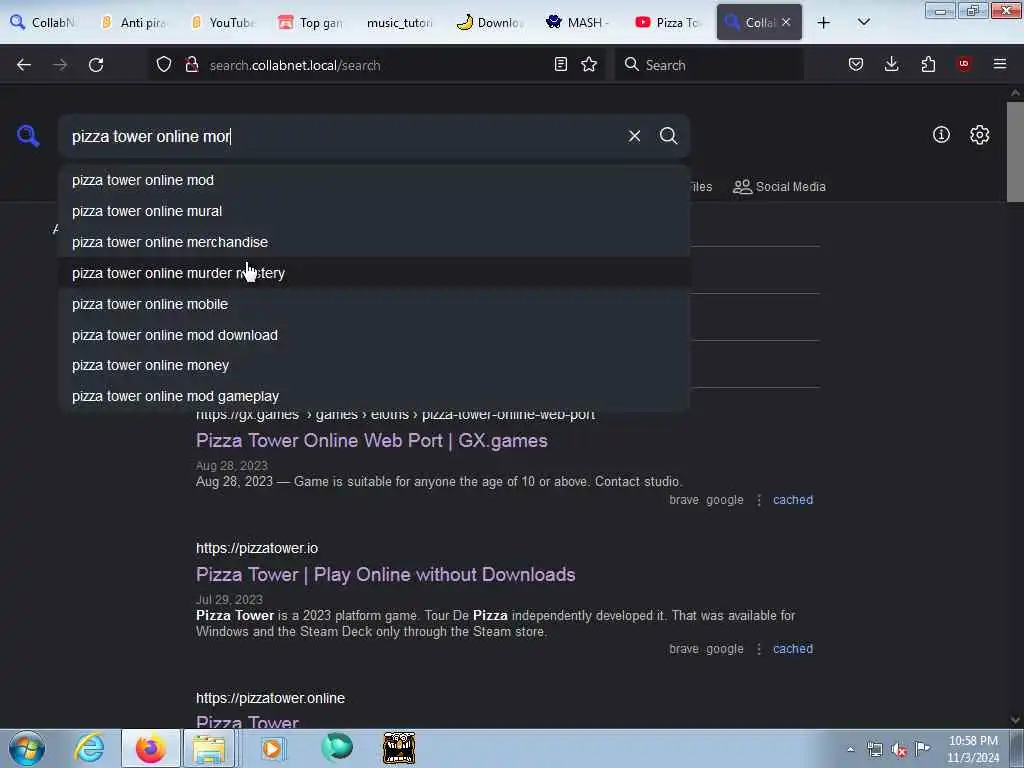Open the green round app taskbar icon
Image resolution: width=1024 pixels, height=768 pixels.
coord(337,748)
